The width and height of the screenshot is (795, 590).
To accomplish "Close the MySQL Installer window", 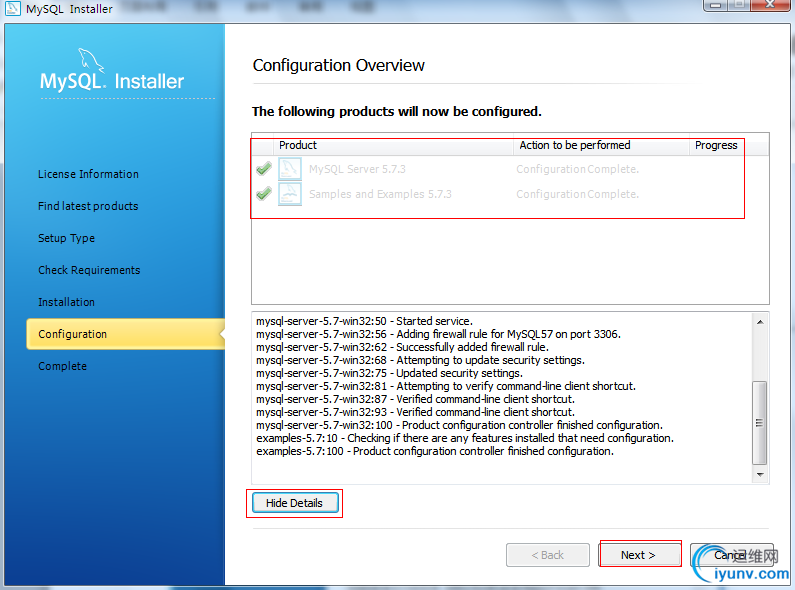I will [770, 5].
